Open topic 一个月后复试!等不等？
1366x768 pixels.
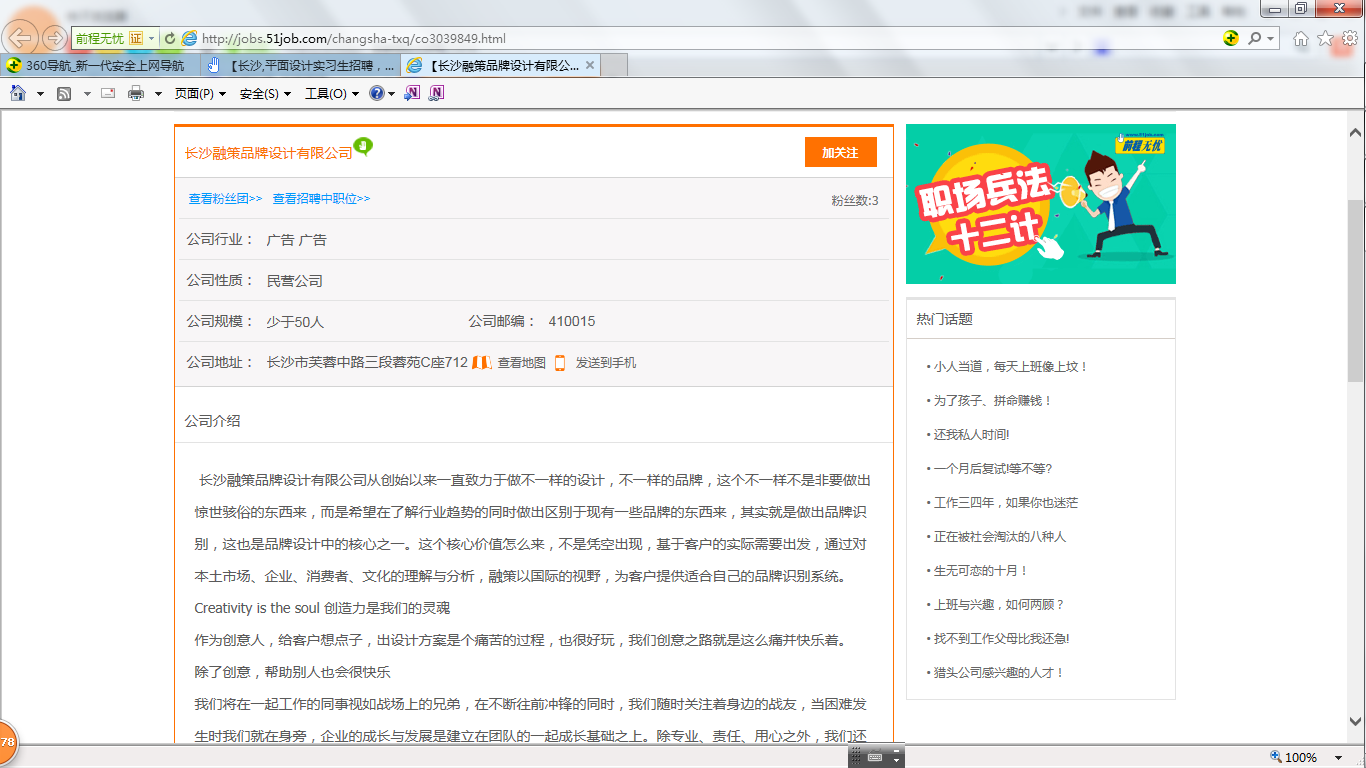pos(993,469)
